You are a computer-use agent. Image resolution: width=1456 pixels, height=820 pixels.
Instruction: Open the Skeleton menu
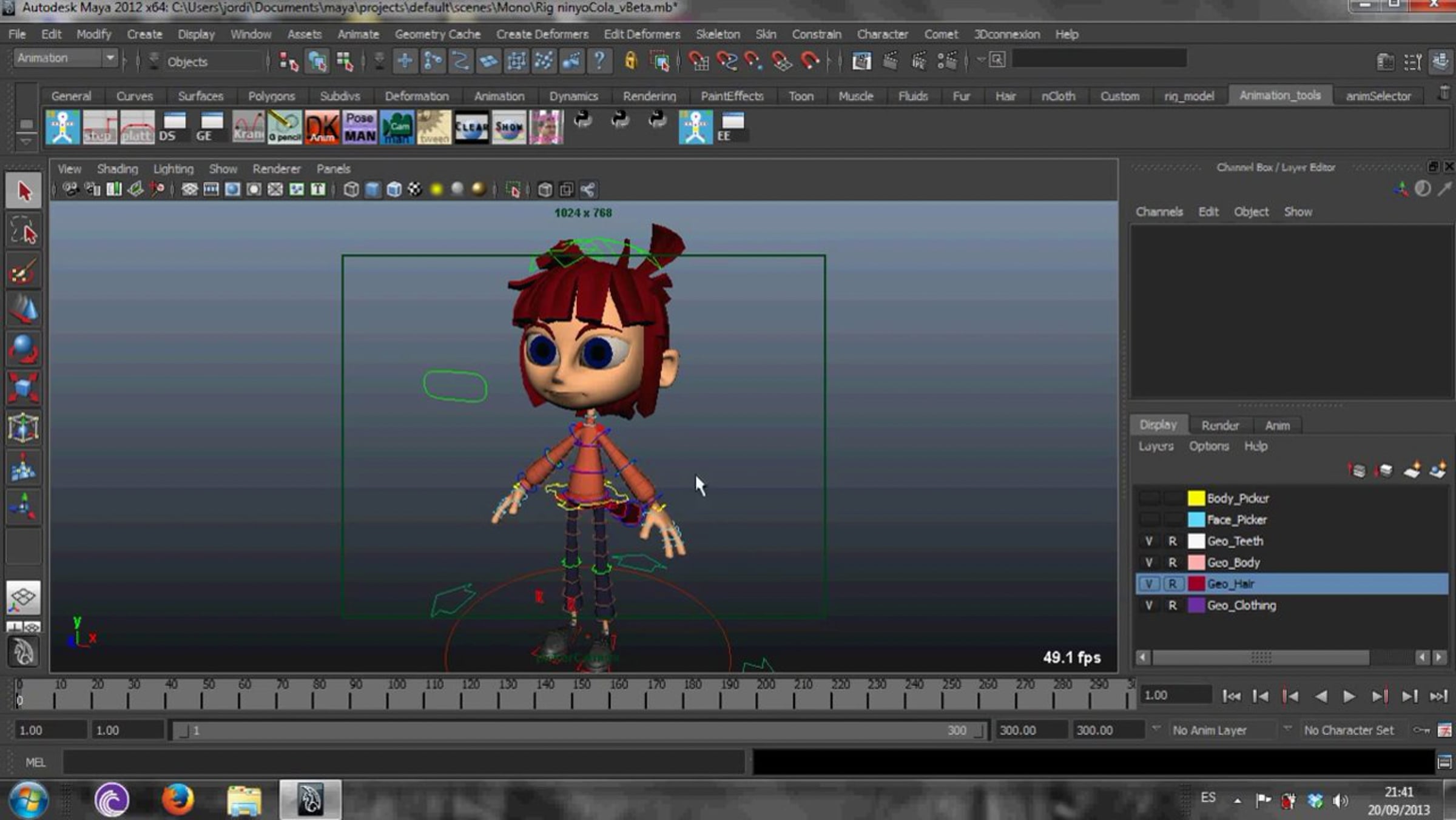click(718, 34)
